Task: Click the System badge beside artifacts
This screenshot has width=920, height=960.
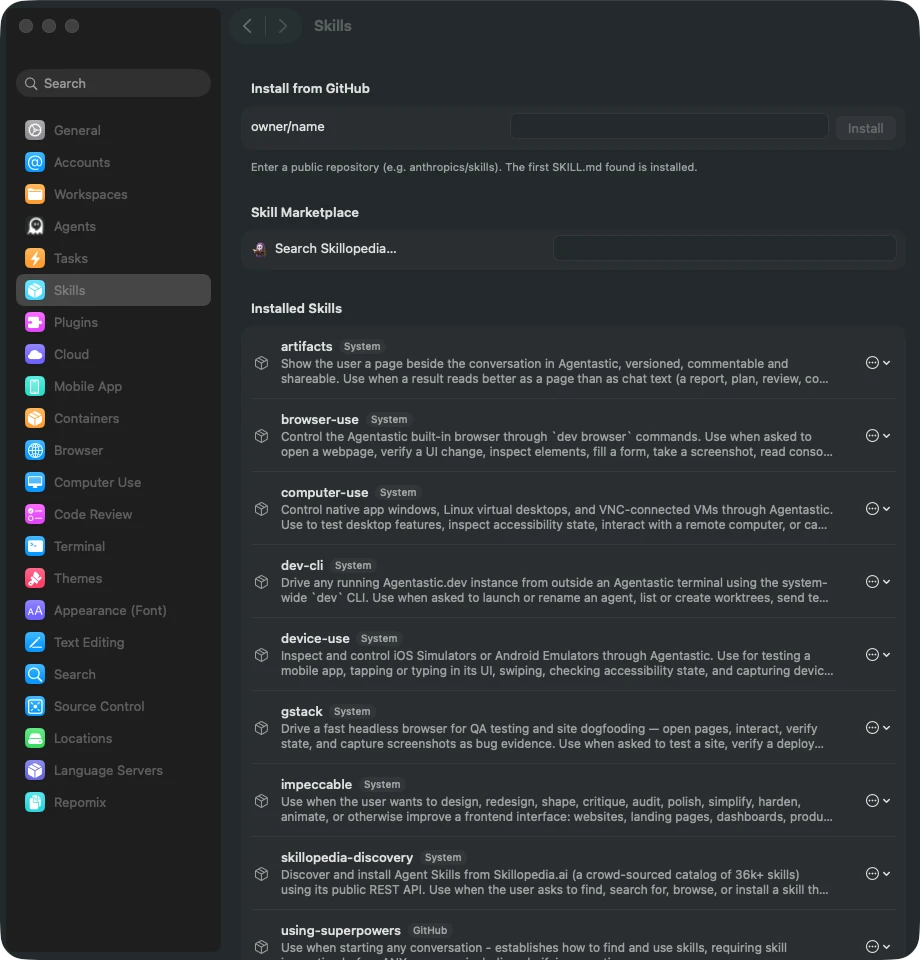Action: pos(362,347)
